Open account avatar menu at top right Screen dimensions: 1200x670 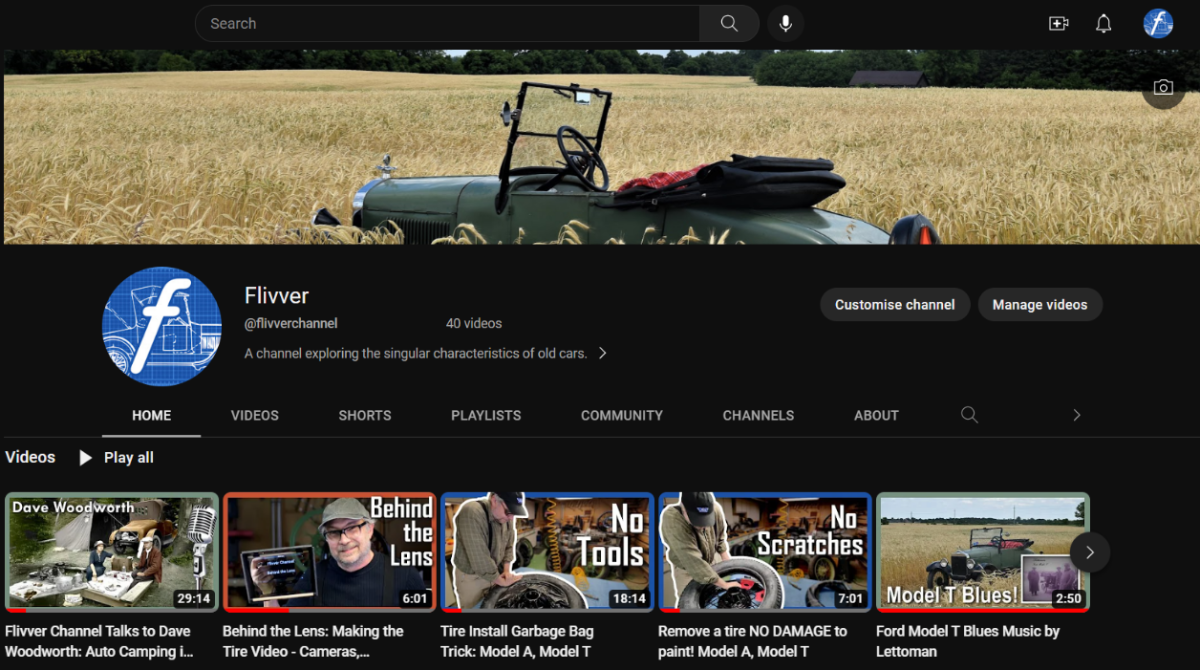[1158, 23]
